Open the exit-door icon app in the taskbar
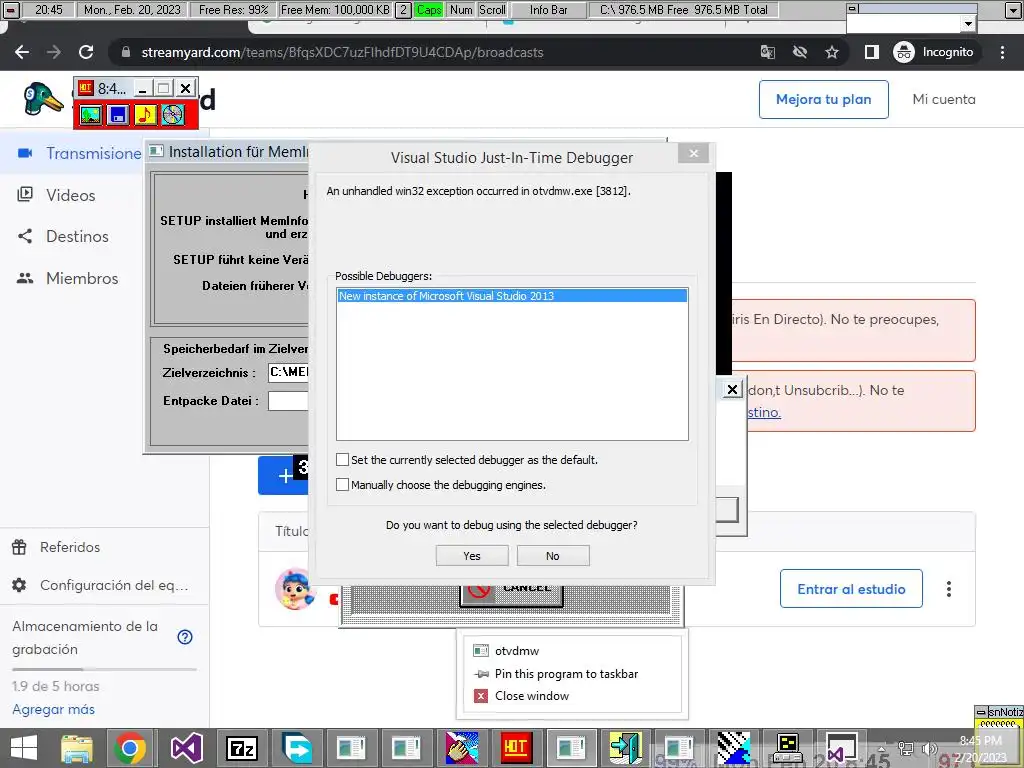Viewport: 1024px width, 768px height. 625,748
